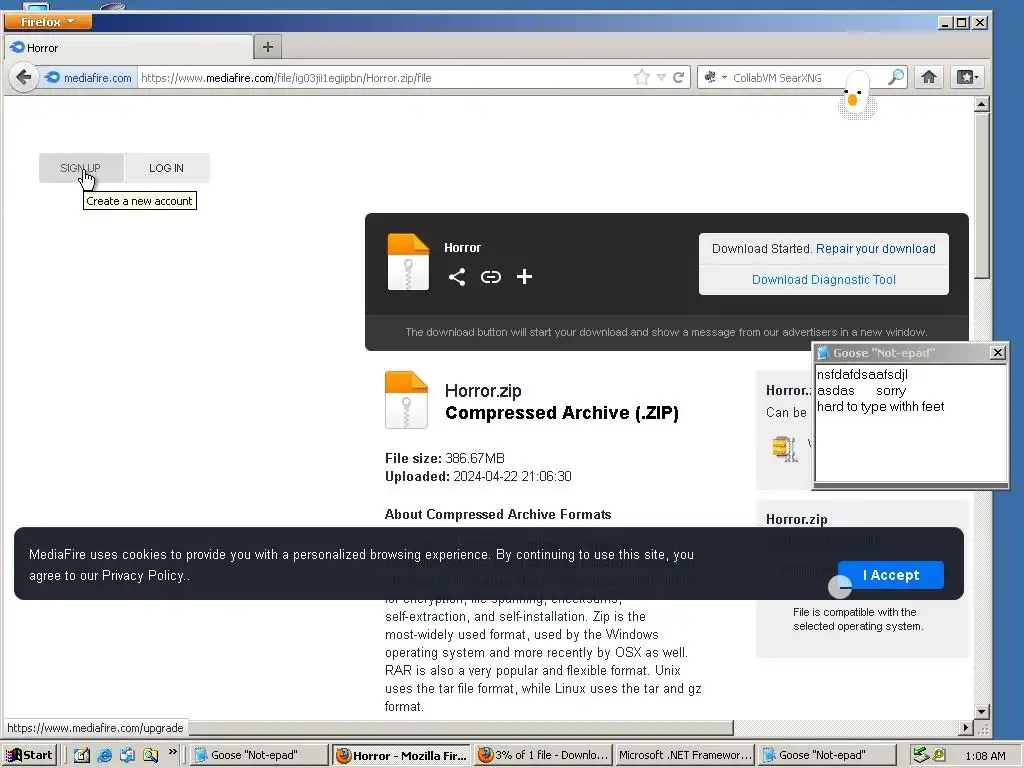Open the Bookmarks menu button
The image size is (1024, 768).
(967, 77)
